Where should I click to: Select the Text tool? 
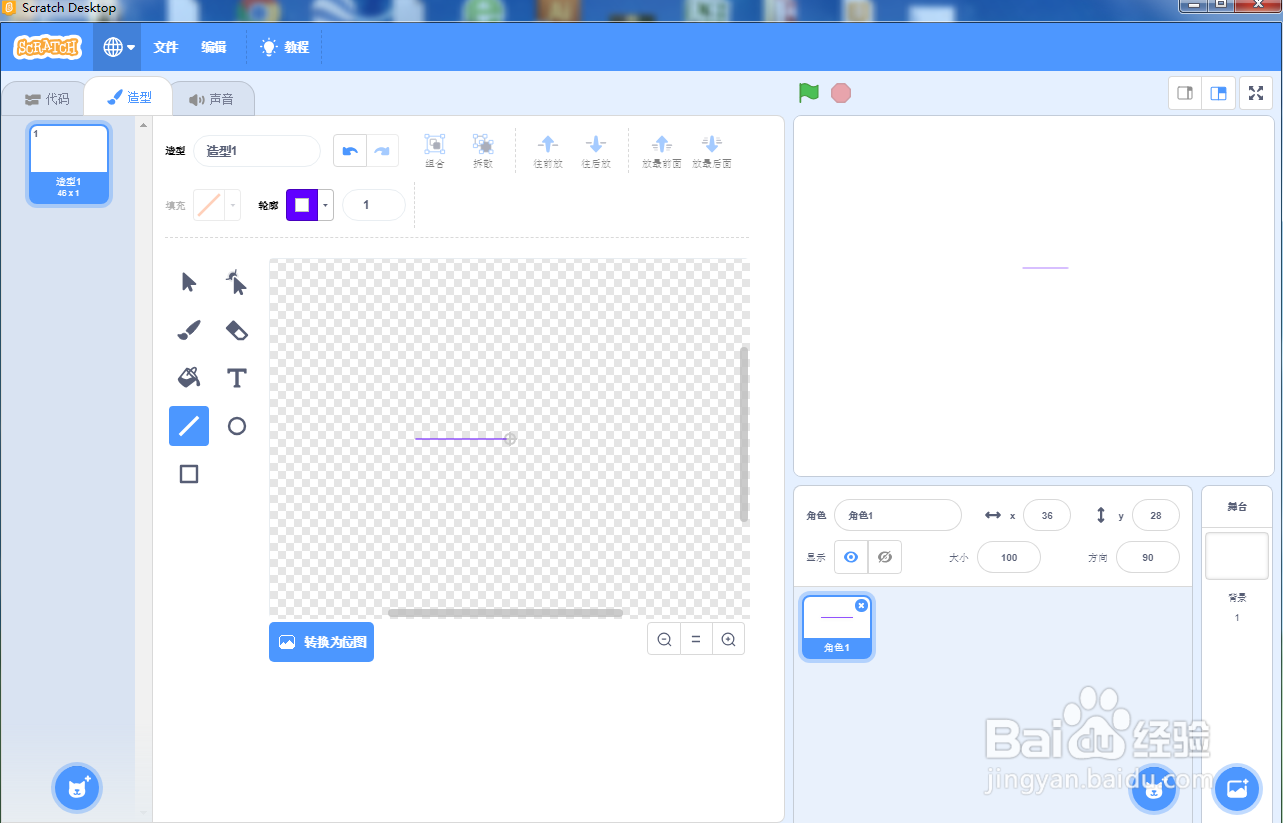[236, 378]
